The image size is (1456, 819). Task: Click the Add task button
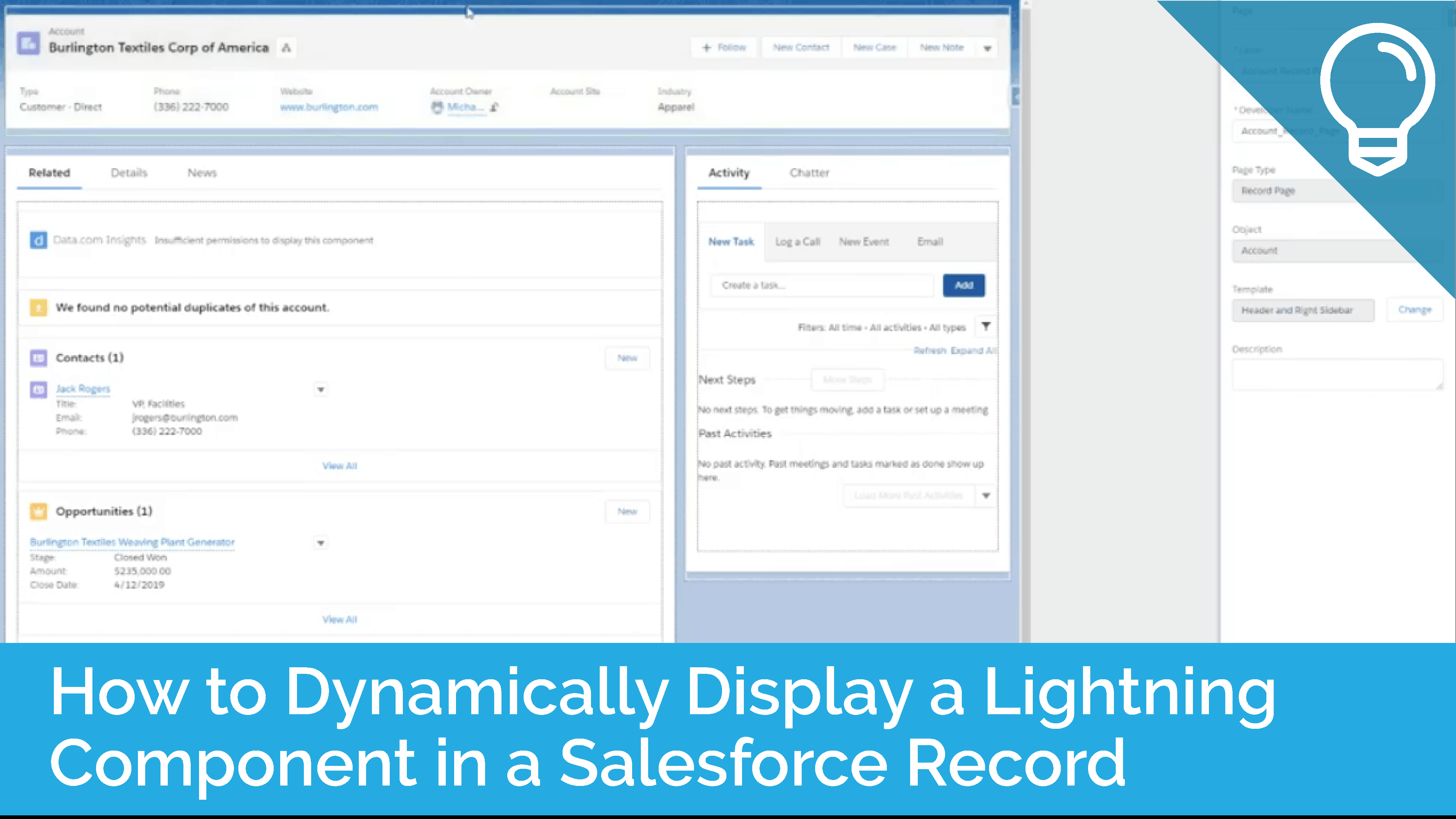coord(964,286)
